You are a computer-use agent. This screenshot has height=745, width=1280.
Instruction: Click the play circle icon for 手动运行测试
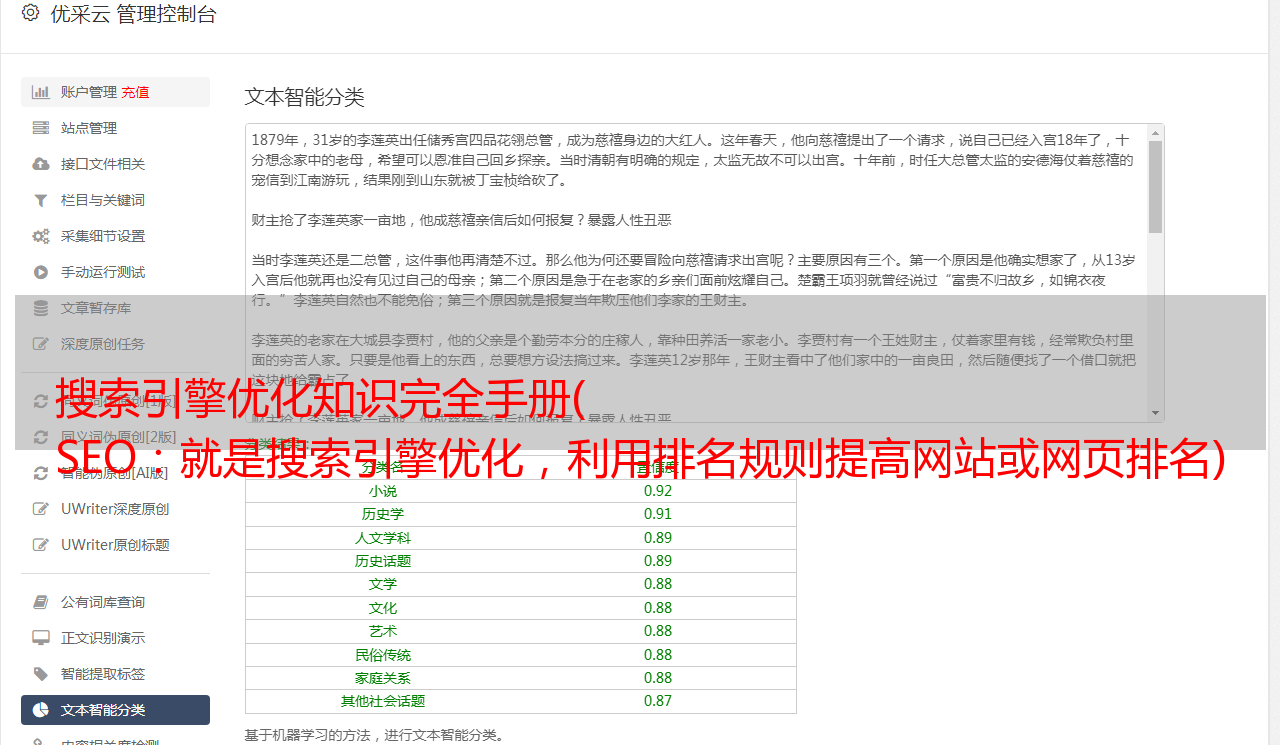coord(41,272)
